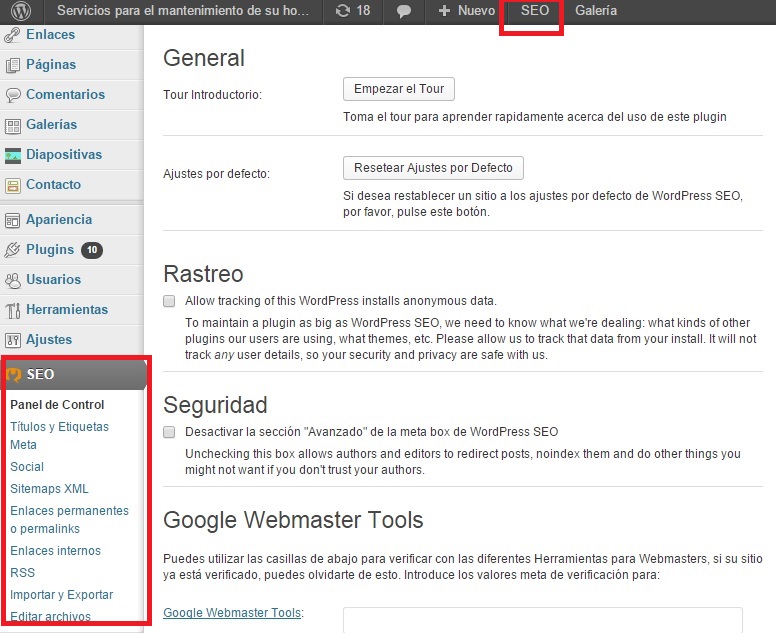Image resolution: width=776 pixels, height=633 pixels.
Task: Open Galería in the admin bar
Action: 596,11
